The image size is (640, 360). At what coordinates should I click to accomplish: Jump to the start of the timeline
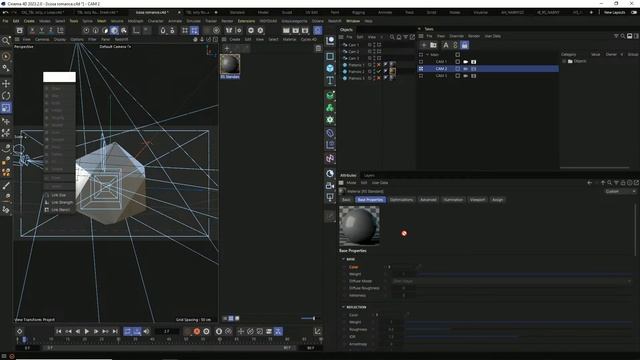[x=59, y=331]
